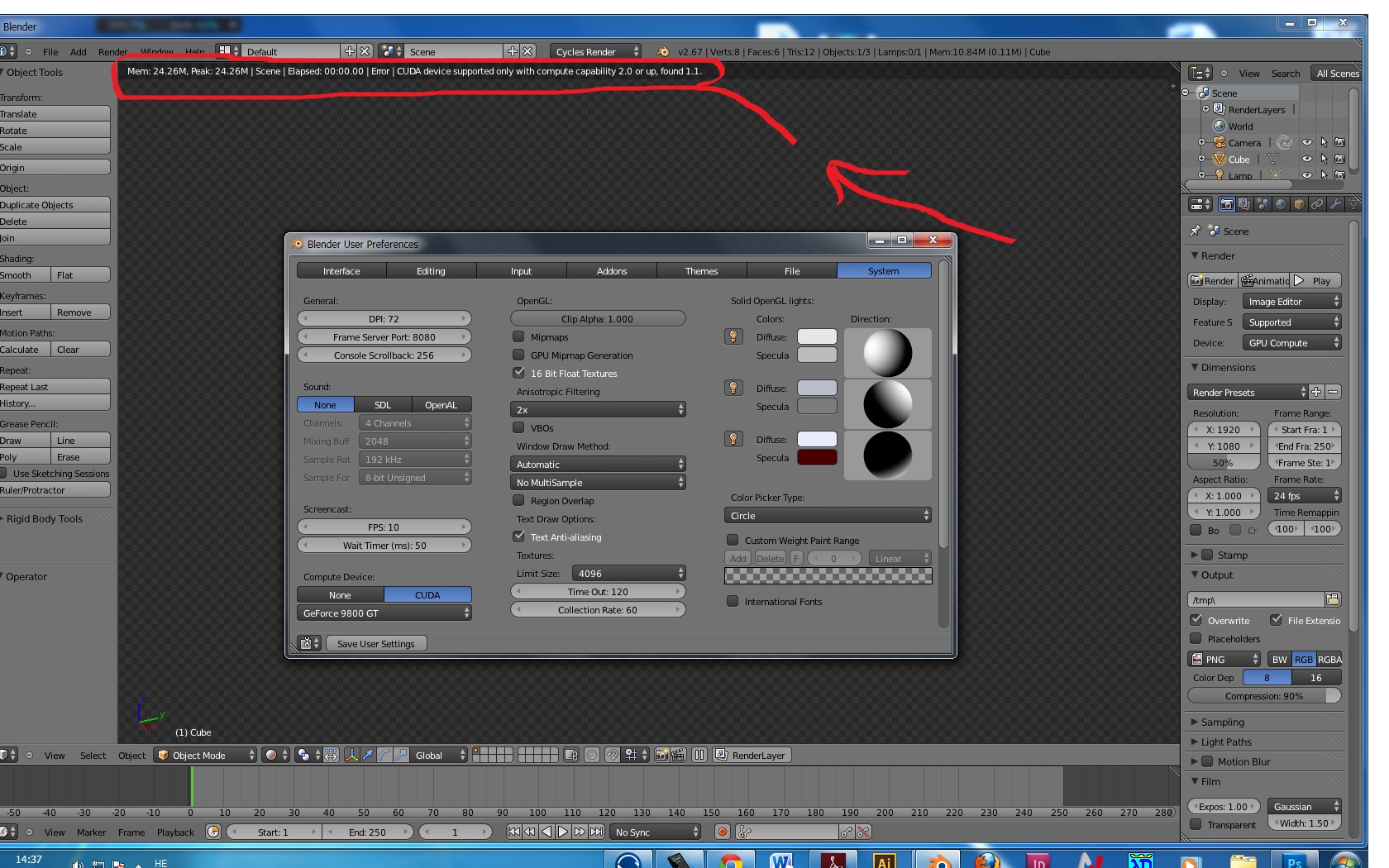This screenshot has height=868, width=1389.
Task: Enable the Mipmaps checkbox
Action: pyautogui.click(x=518, y=336)
